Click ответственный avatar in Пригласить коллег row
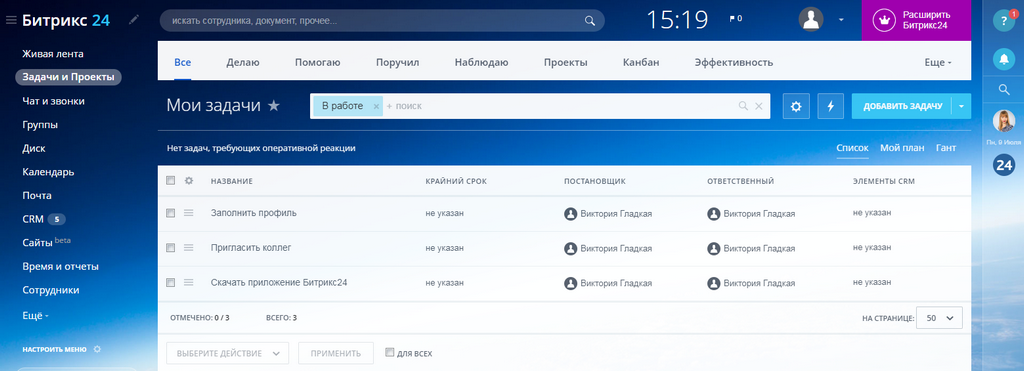 click(714, 248)
